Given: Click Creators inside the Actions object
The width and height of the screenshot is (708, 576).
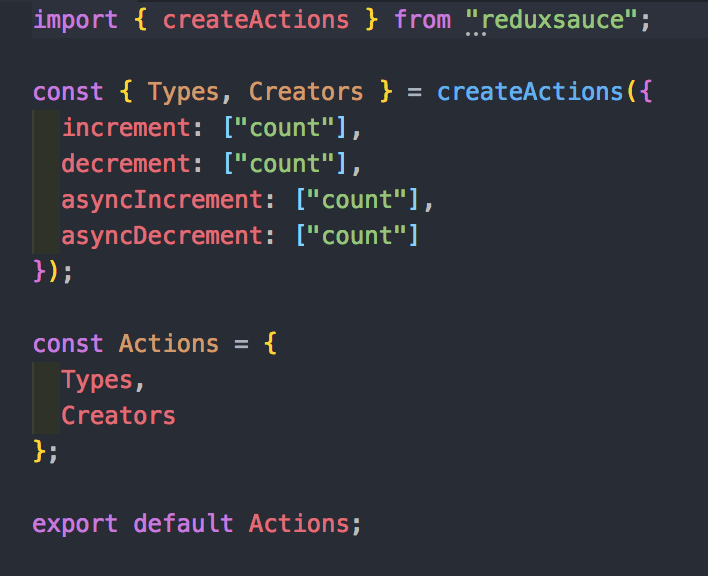Looking at the screenshot, I should point(118,416).
